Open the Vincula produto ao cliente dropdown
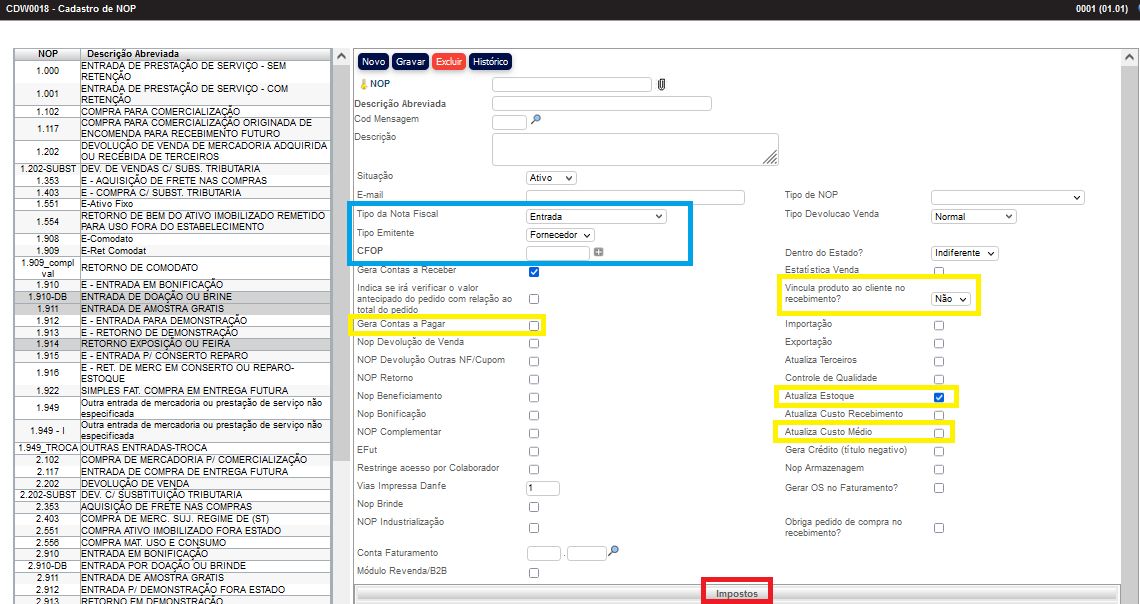This screenshot has height=604, width=1140. pos(950,299)
